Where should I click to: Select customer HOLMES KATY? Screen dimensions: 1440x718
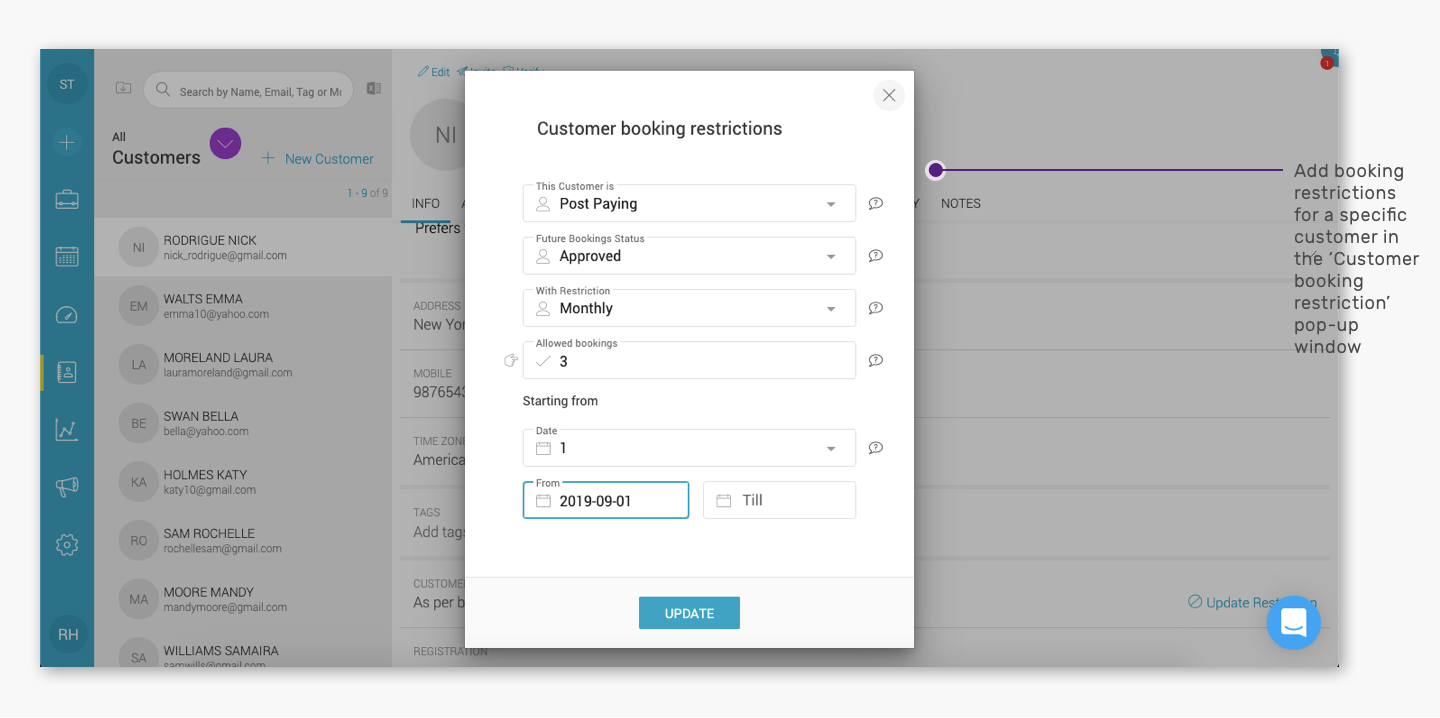click(x=243, y=482)
